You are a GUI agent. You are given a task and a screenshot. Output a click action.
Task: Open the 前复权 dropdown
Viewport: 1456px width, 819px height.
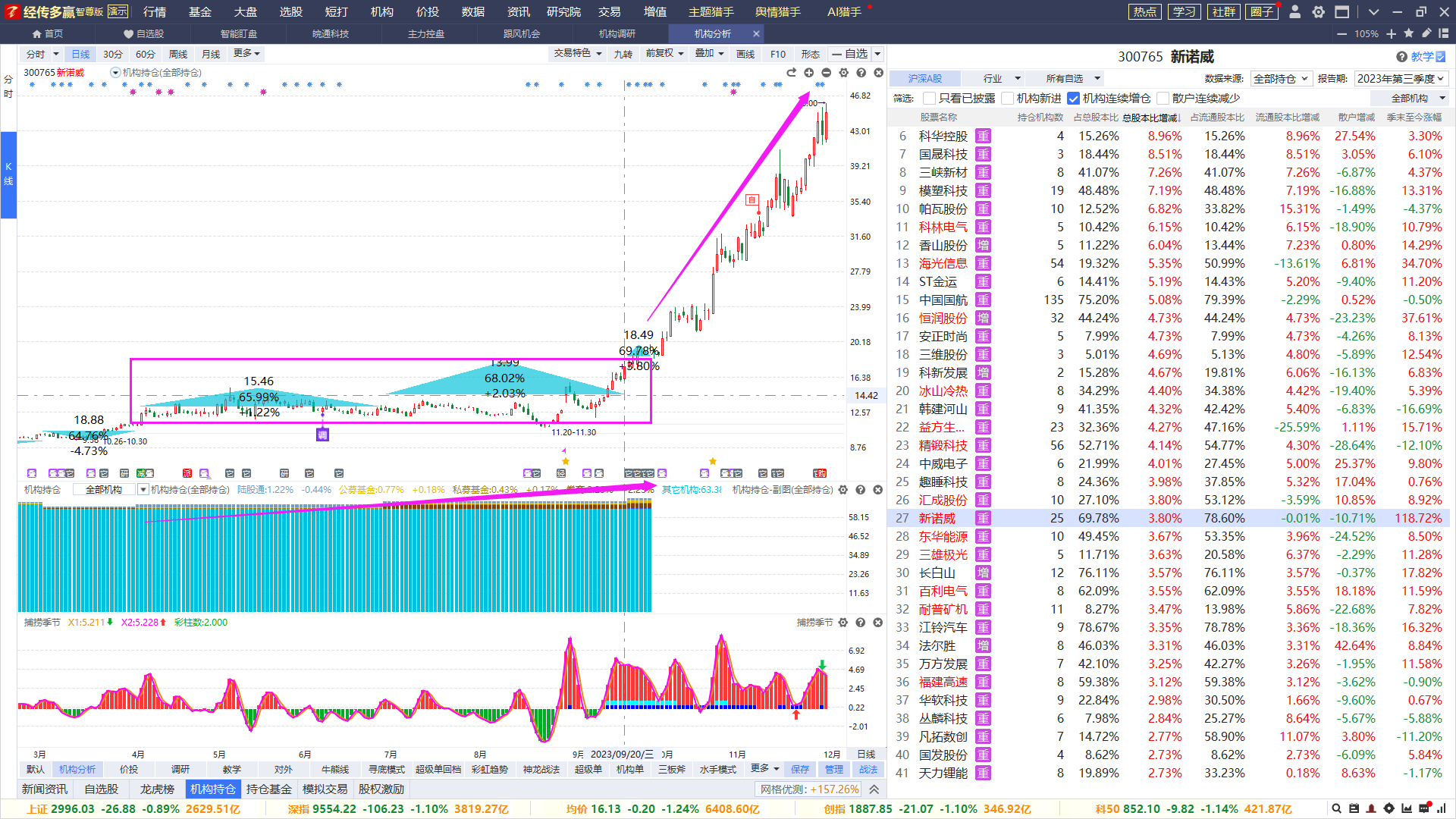(664, 54)
